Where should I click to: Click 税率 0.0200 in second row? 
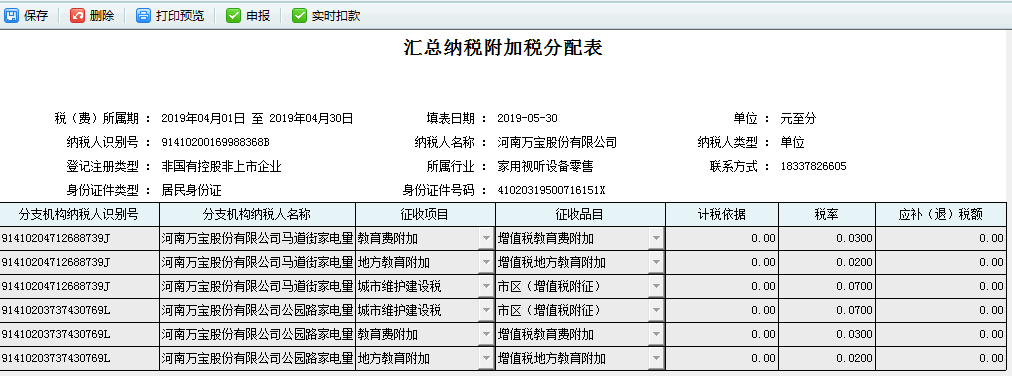pyautogui.click(x=827, y=263)
